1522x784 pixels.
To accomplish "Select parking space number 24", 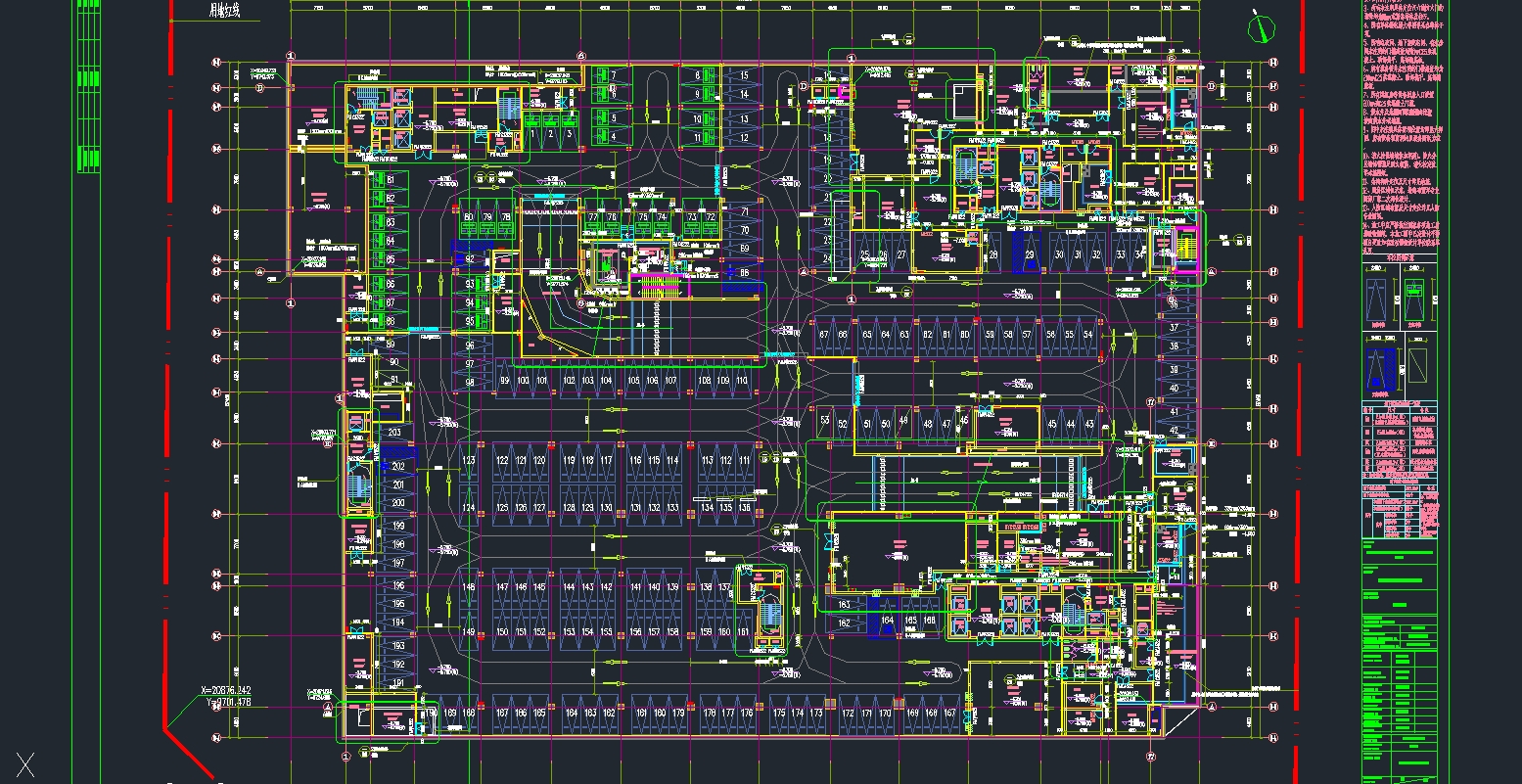I will (x=827, y=259).
